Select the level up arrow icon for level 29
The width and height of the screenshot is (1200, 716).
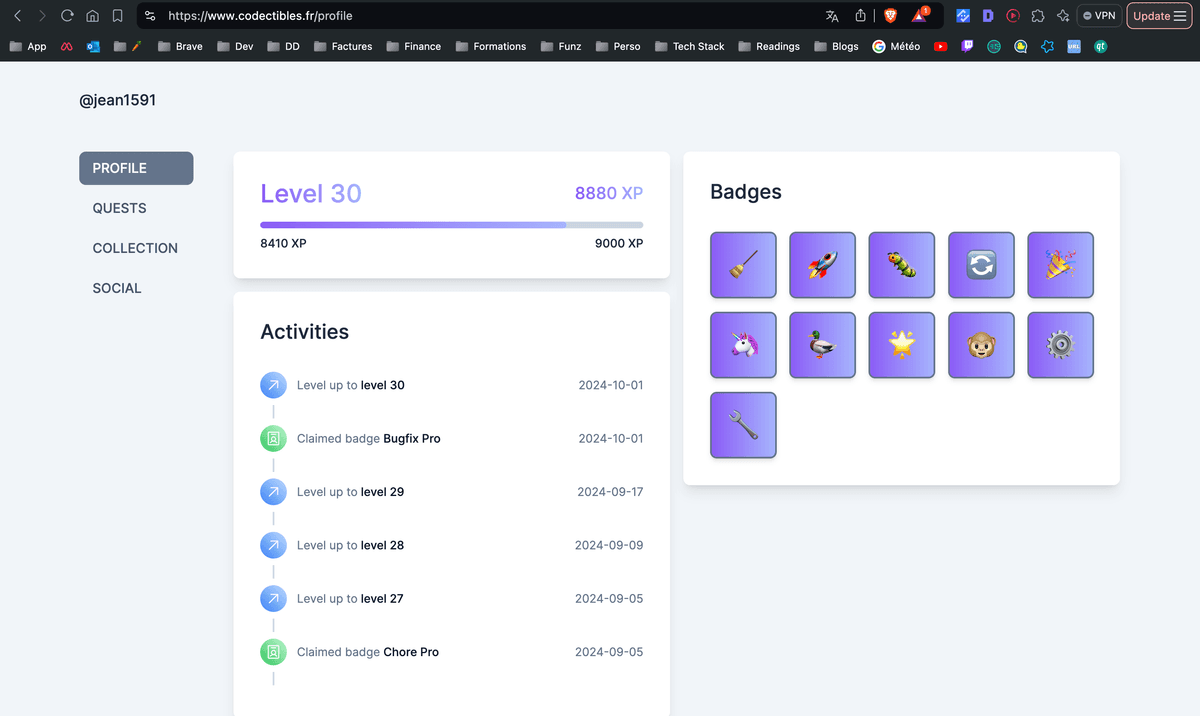pyautogui.click(x=273, y=491)
